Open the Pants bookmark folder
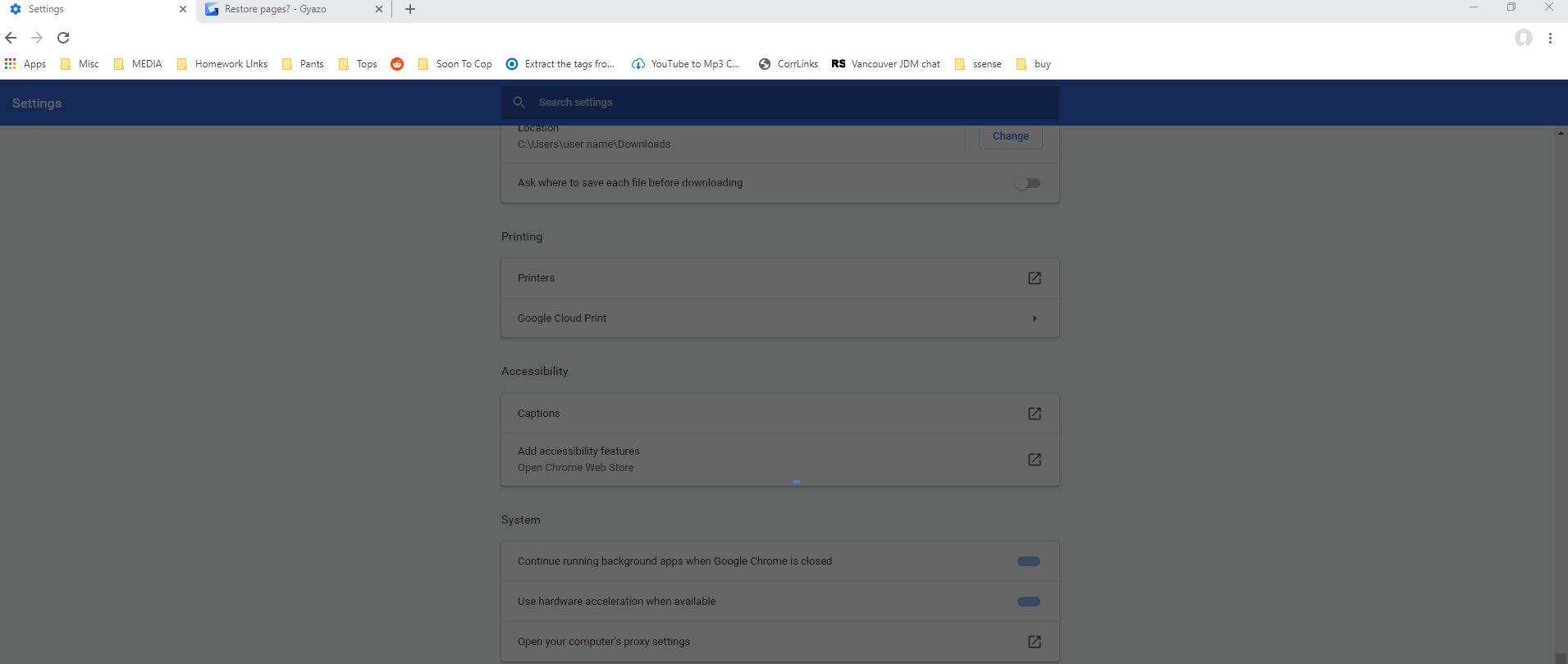The width and height of the screenshot is (1568, 664). pos(303,64)
